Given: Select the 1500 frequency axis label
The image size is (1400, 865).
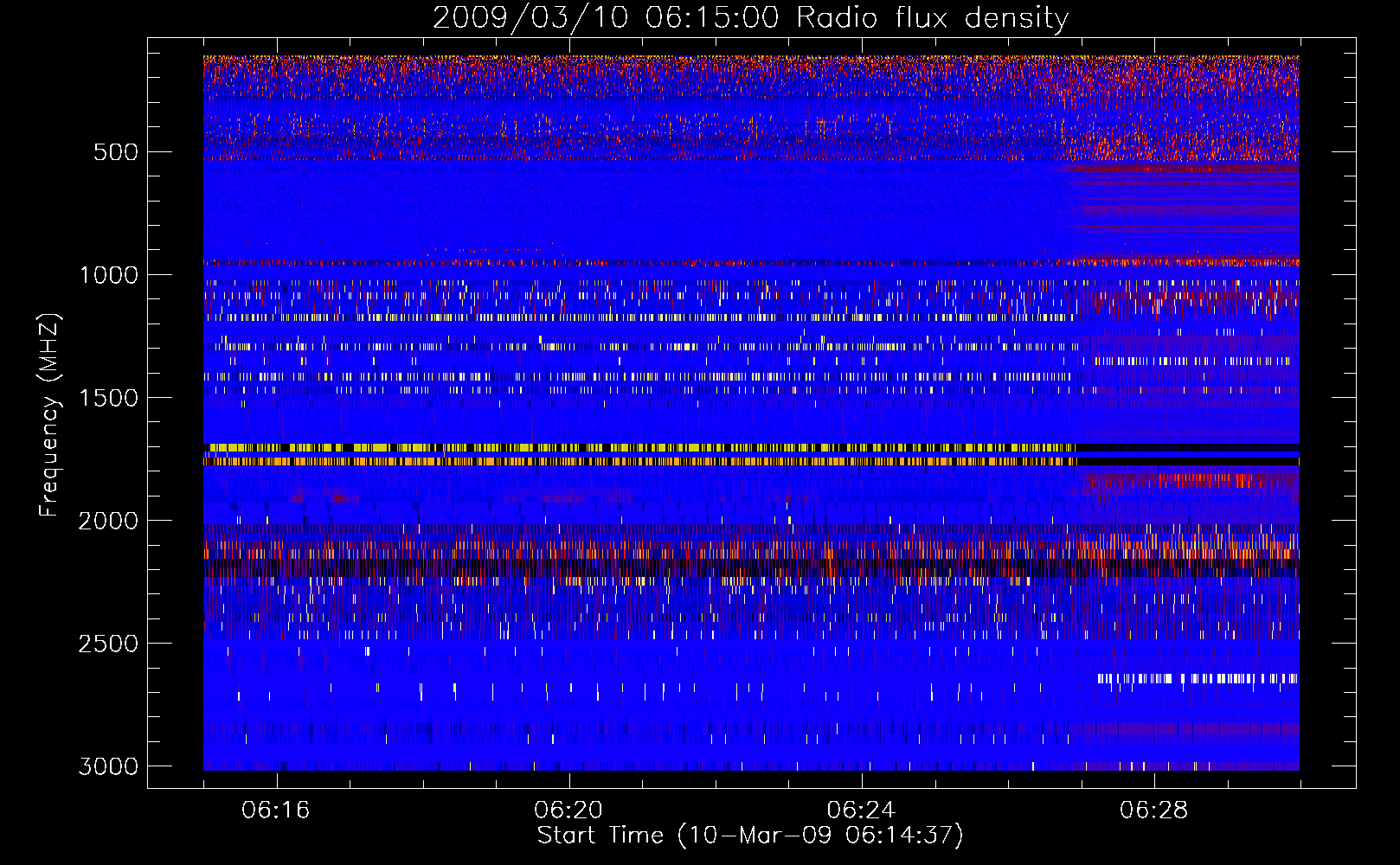Looking at the screenshot, I should pos(108,398).
